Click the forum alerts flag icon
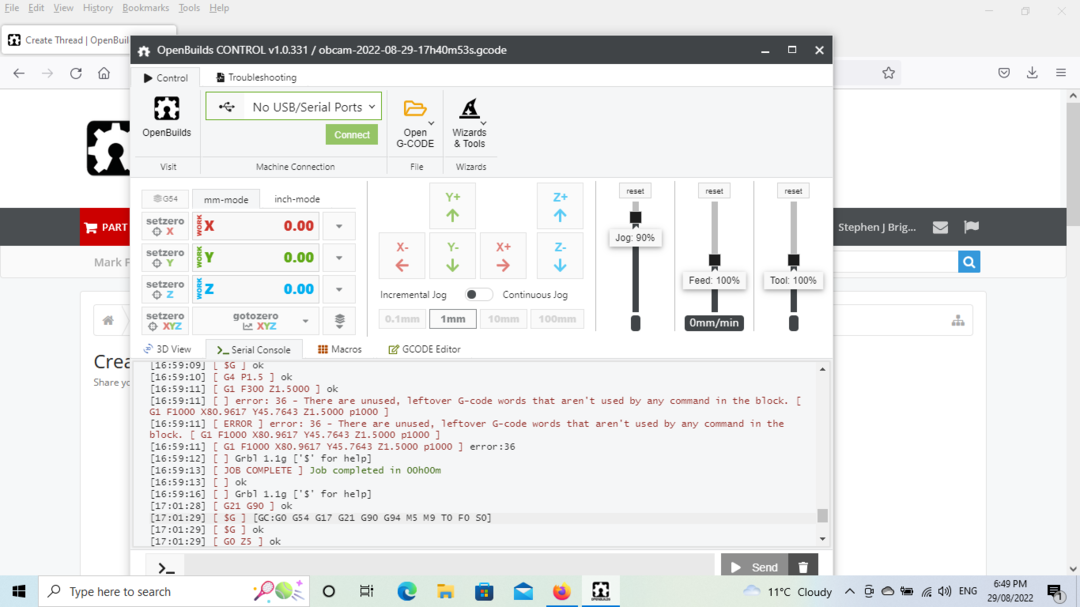The height and width of the screenshot is (607, 1080). pos(971,227)
